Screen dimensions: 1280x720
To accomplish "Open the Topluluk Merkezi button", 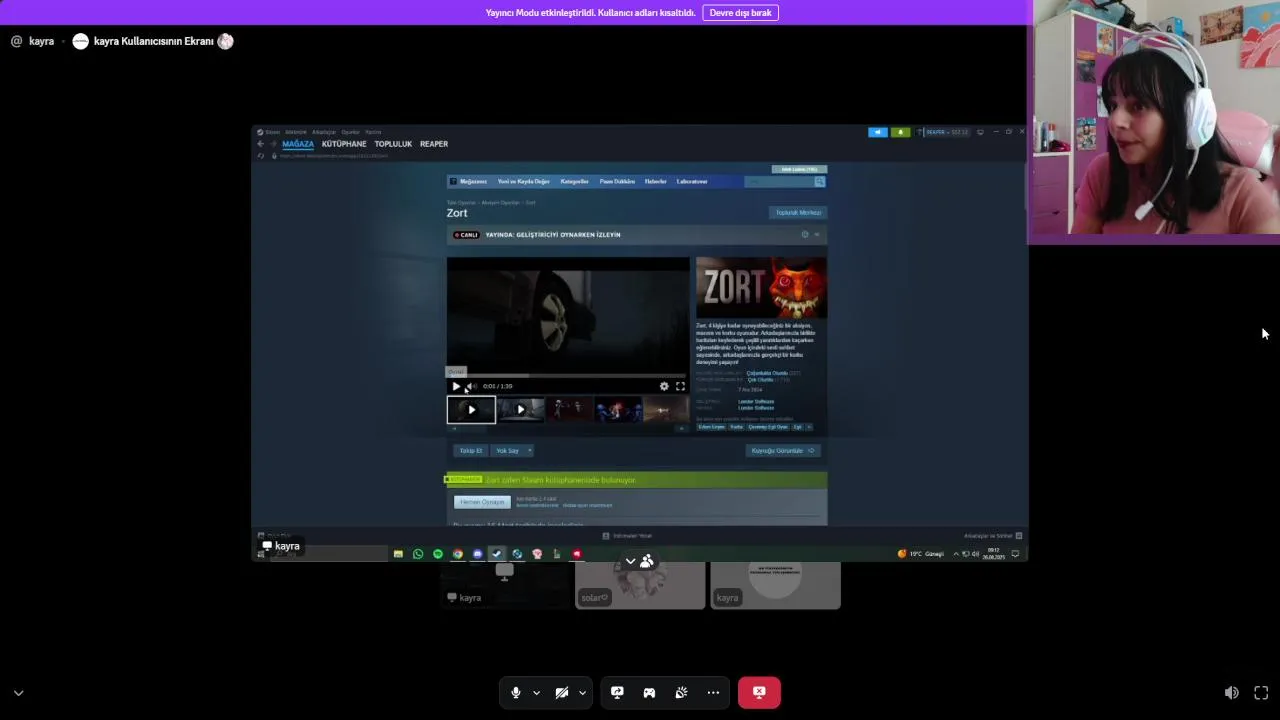I will tap(797, 212).
